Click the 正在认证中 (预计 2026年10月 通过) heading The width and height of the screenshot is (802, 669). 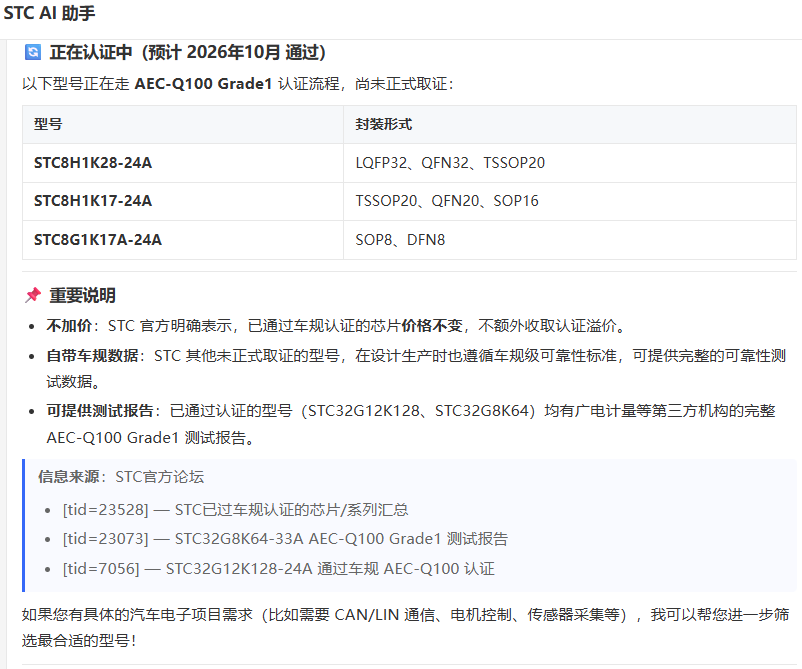[x=187, y=52]
